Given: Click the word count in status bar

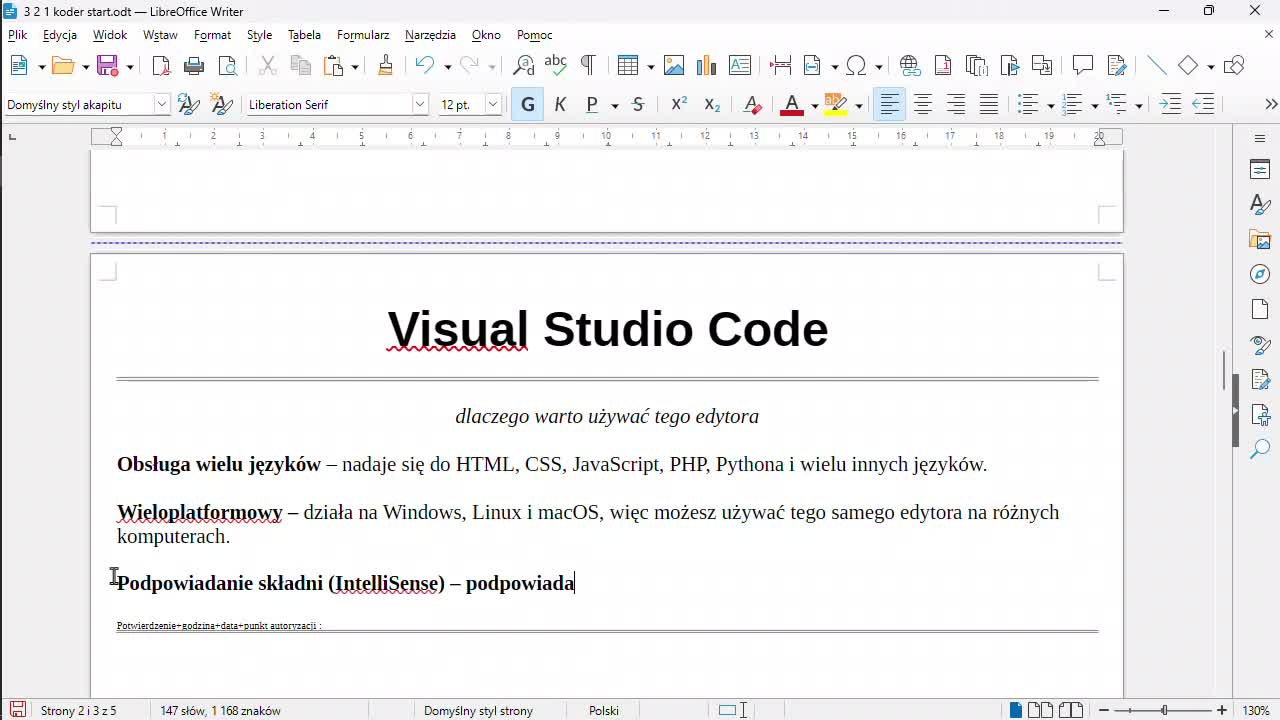Looking at the screenshot, I should pos(220,711).
